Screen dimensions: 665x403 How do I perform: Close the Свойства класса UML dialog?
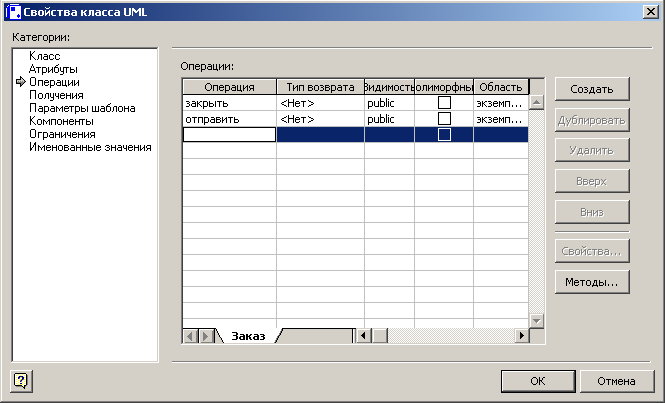click(651, 11)
